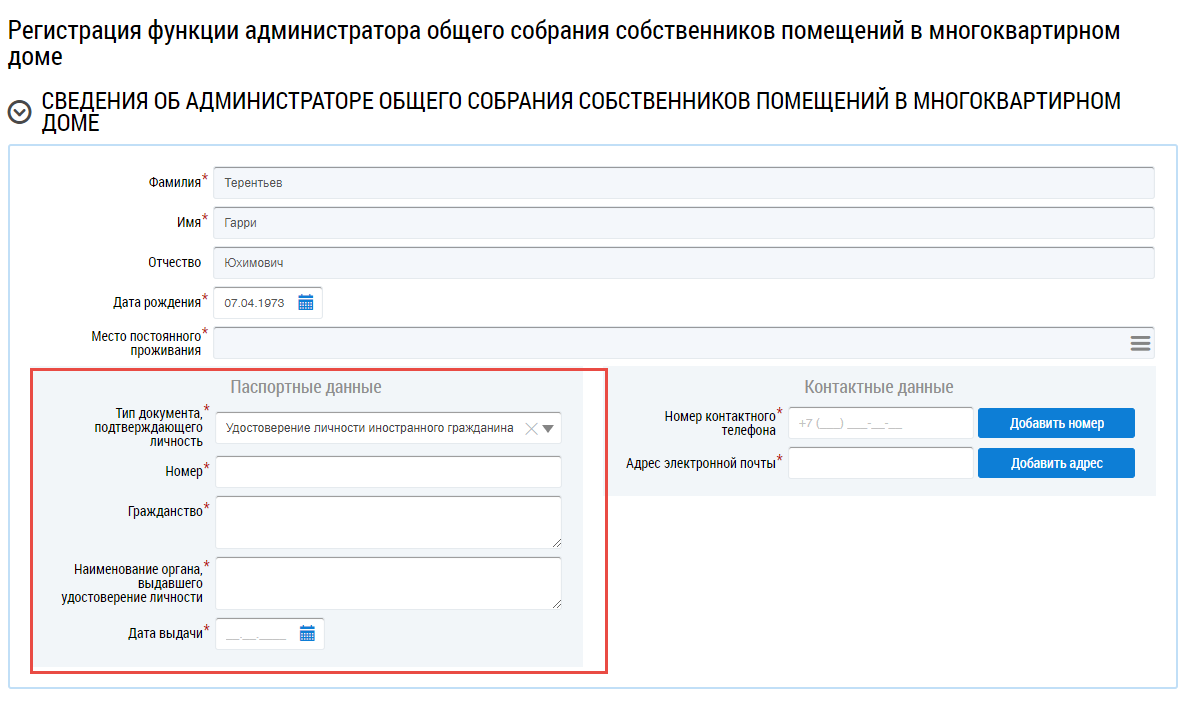Click resize handle of Гражданство textarea

tap(555, 542)
